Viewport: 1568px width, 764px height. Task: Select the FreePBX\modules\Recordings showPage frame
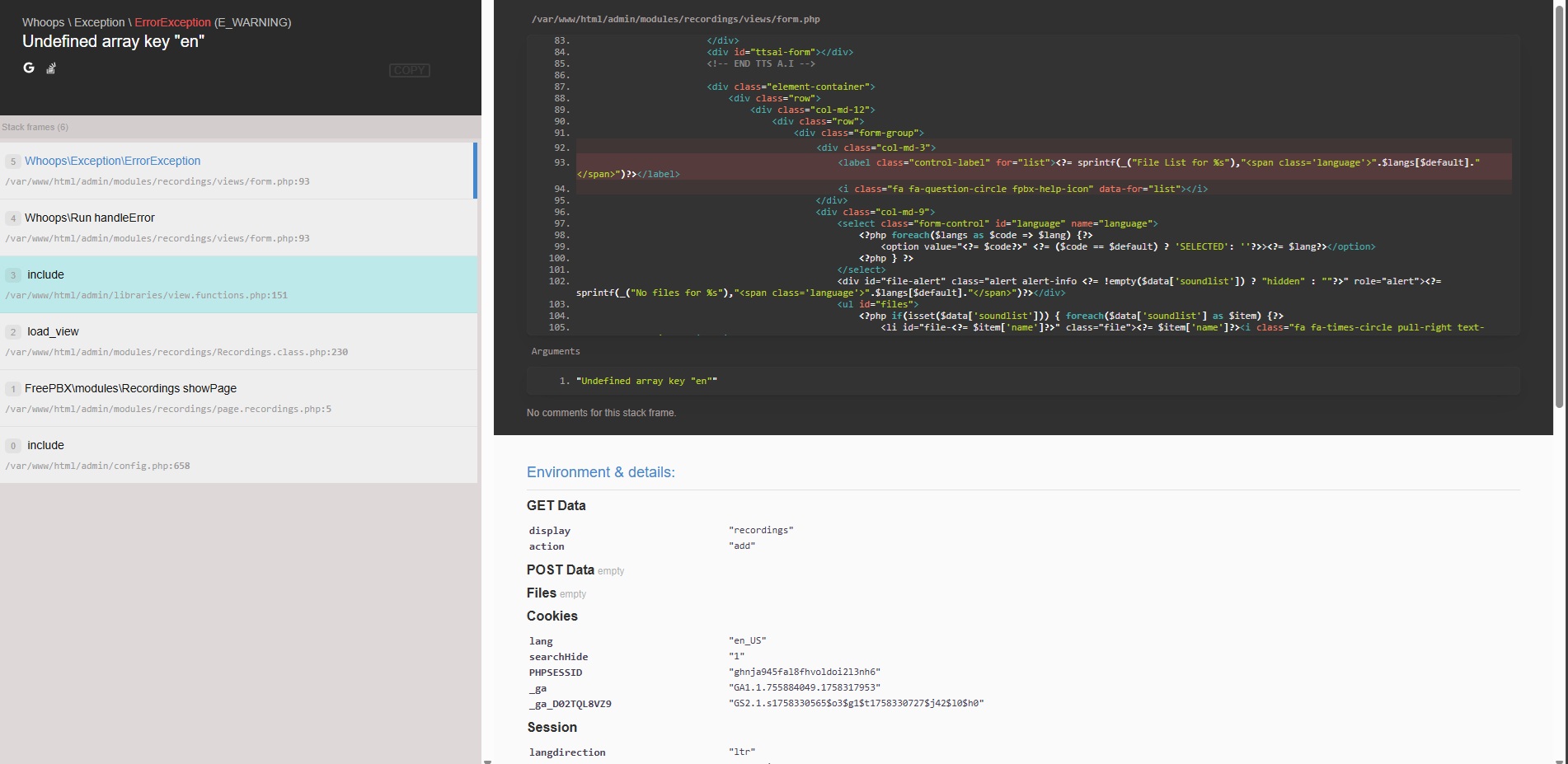click(x=130, y=389)
